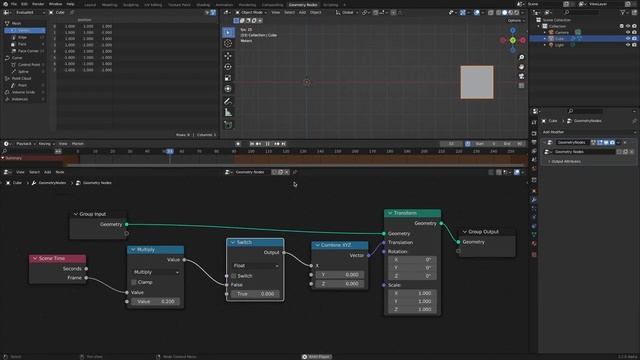Toggle viewport overlays button
The width and height of the screenshot is (640, 360).
[477, 13]
